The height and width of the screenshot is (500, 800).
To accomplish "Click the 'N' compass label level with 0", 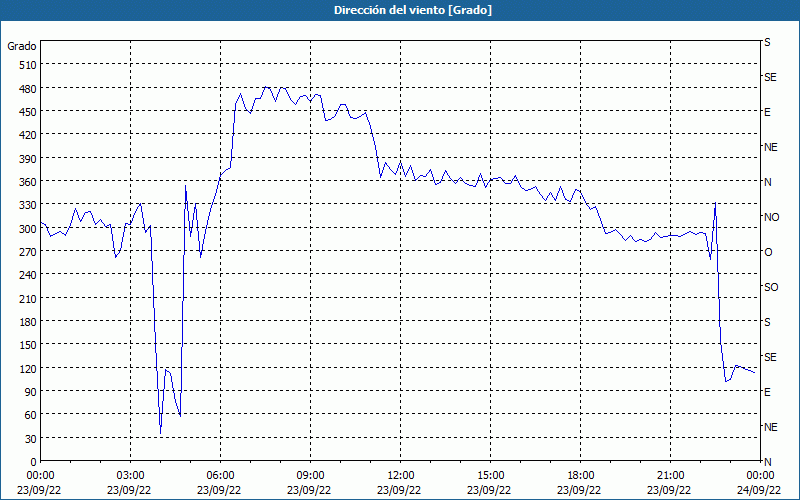I will [768, 462].
